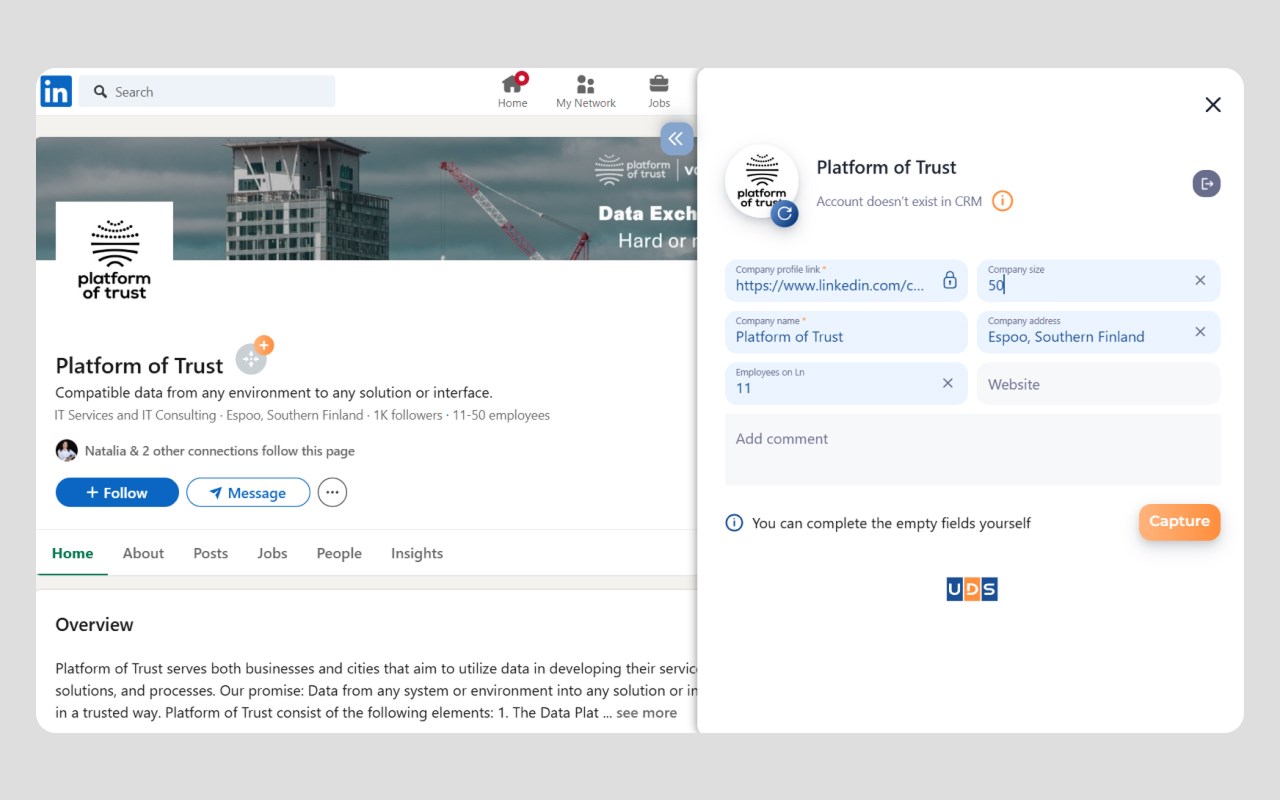Switch to the About tab

click(143, 553)
